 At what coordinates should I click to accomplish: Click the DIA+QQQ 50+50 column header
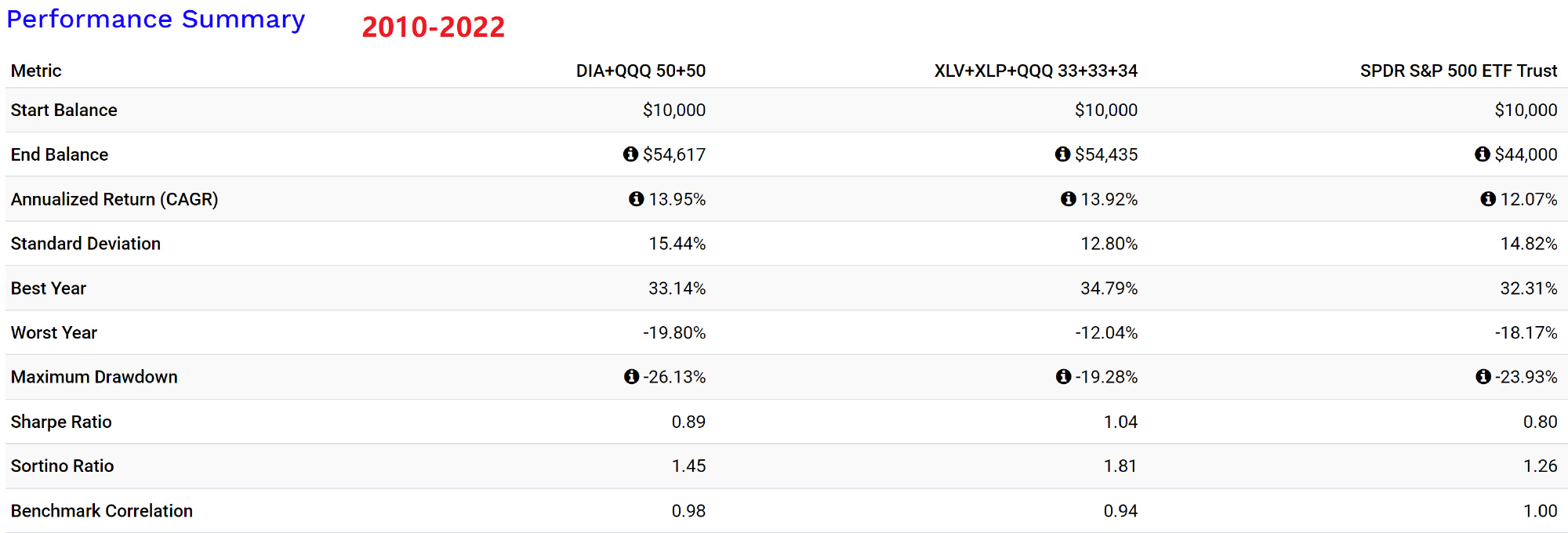641,71
